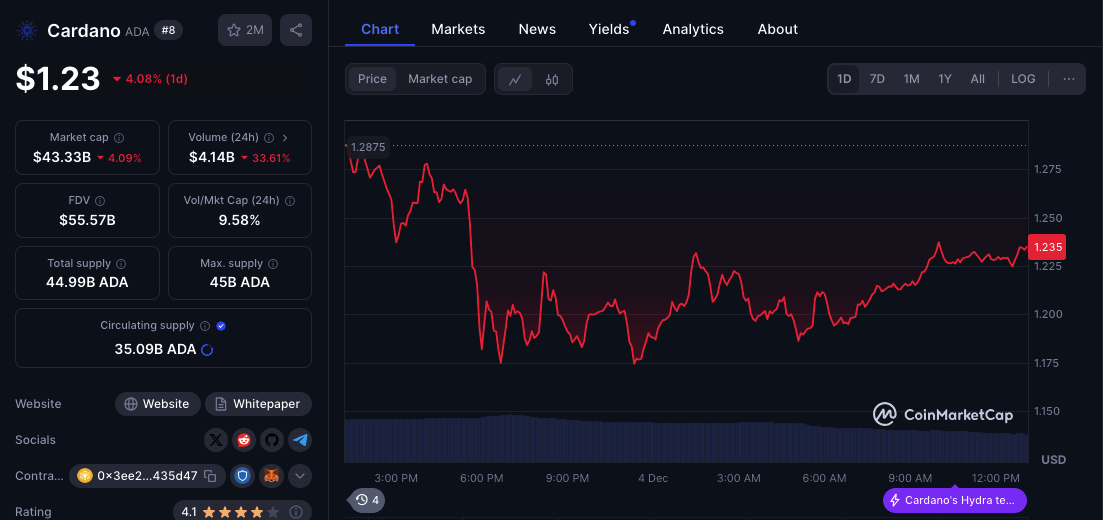This screenshot has height=520, width=1103.
Task: Switch chart to candlestick view
Action: pyautogui.click(x=553, y=80)
